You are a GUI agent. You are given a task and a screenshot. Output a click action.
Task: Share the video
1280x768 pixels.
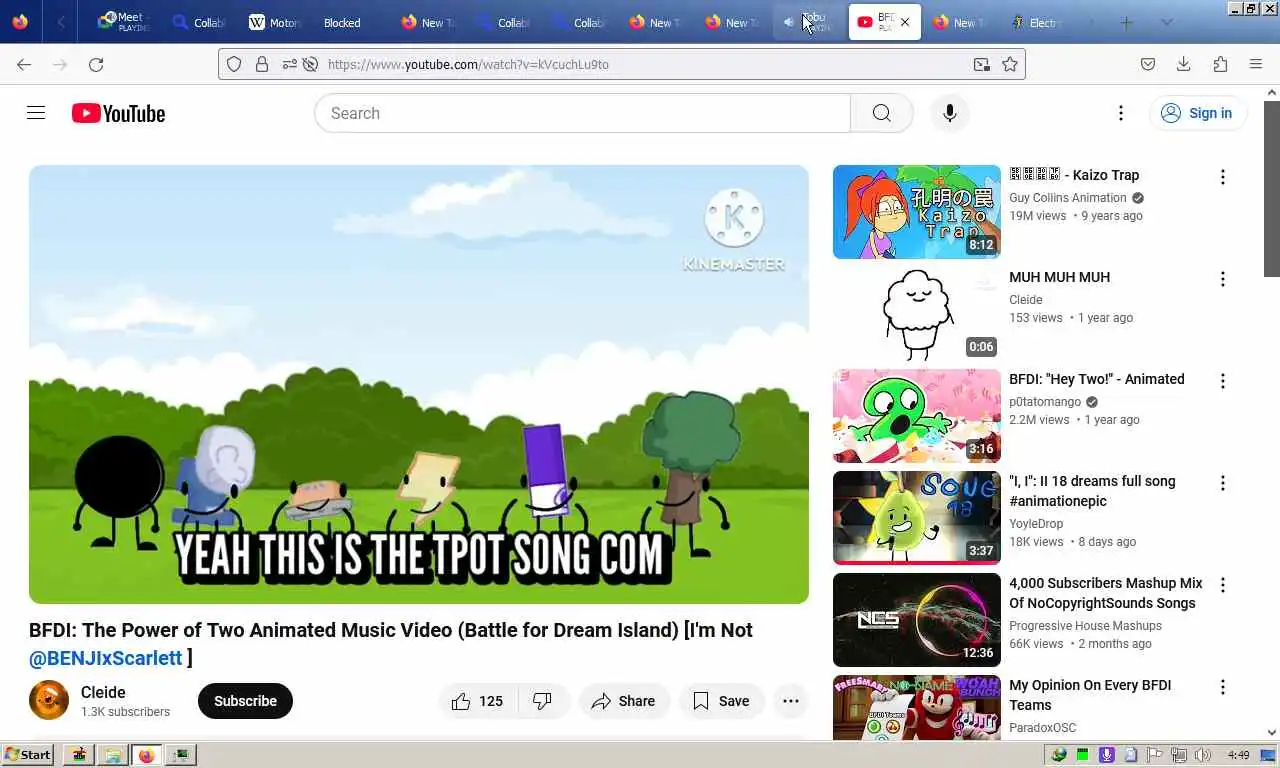(624, 701)
